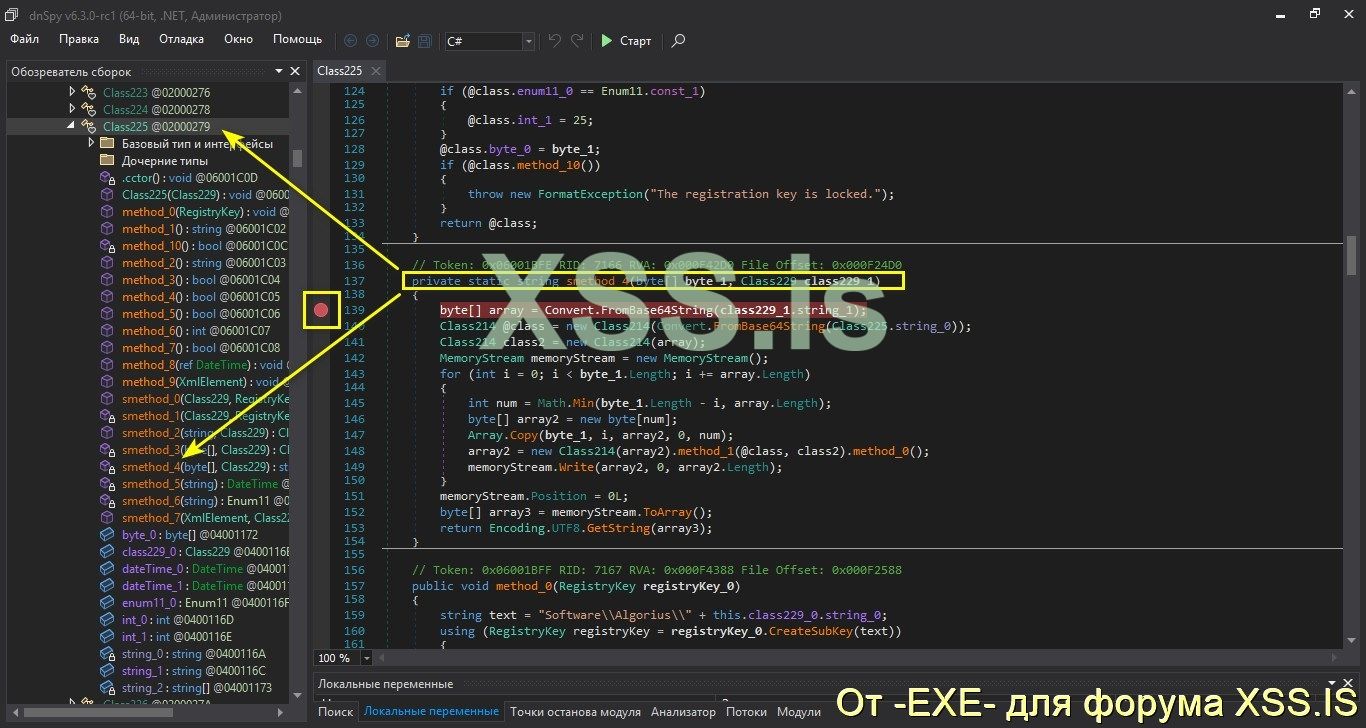Click the field icon beside enum11_0

(107, 603)
